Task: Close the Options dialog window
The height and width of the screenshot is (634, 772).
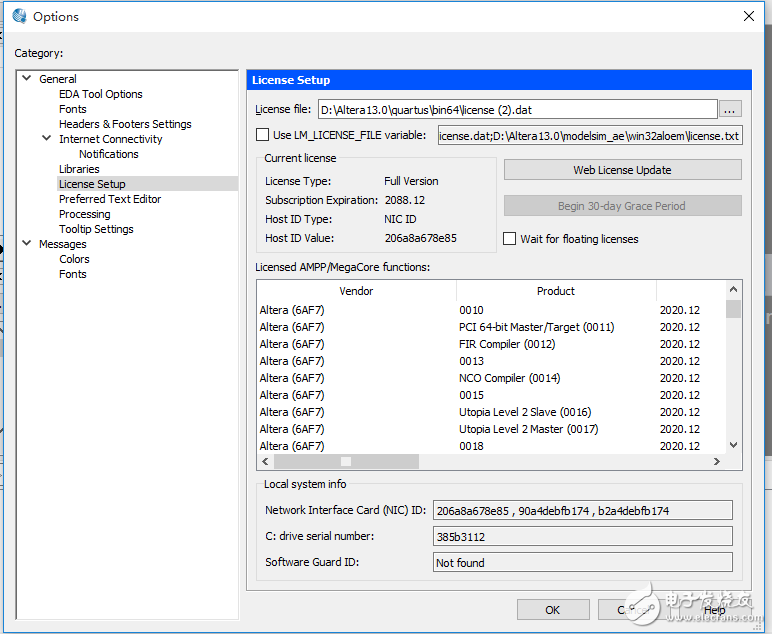Action: click(x=749, y=16)
